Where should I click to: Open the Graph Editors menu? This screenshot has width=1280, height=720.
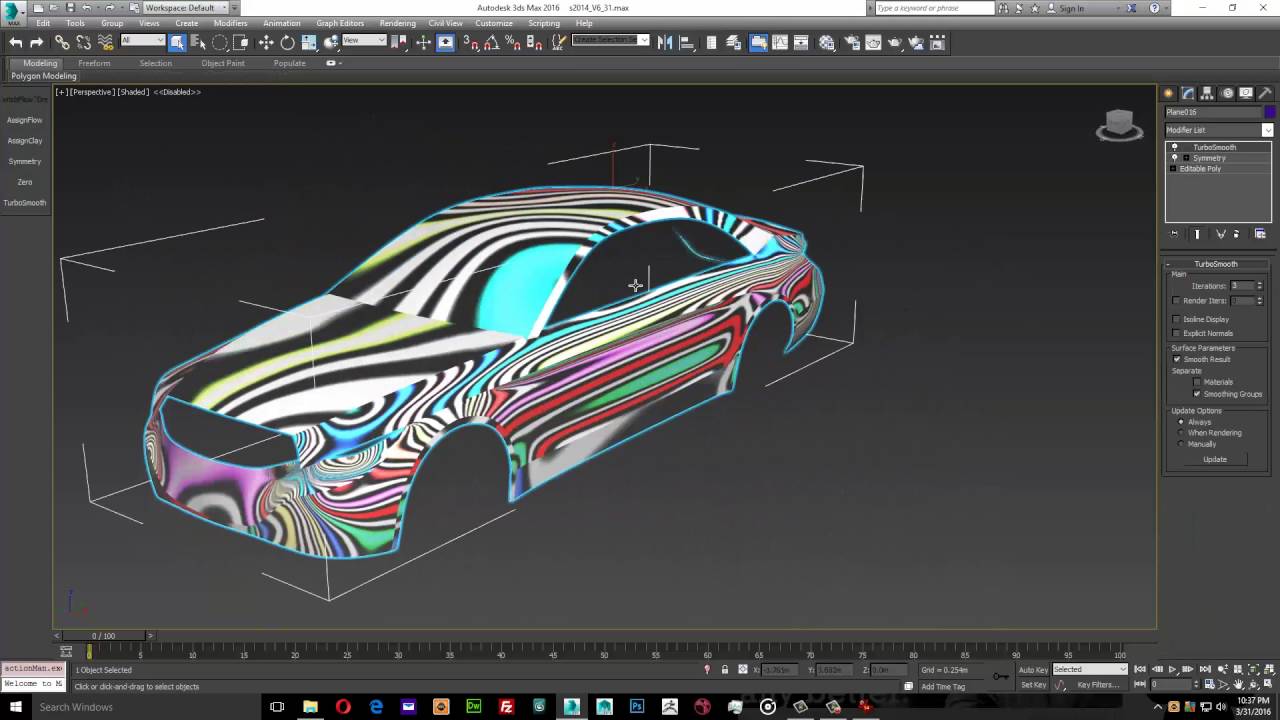click(340, 23)
